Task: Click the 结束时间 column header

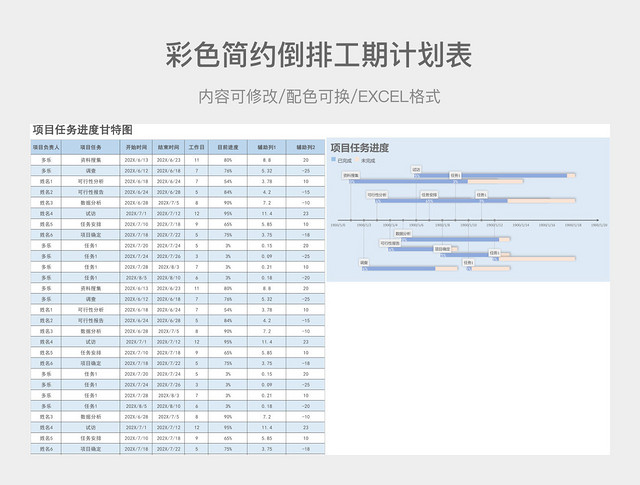Action: 169,147
